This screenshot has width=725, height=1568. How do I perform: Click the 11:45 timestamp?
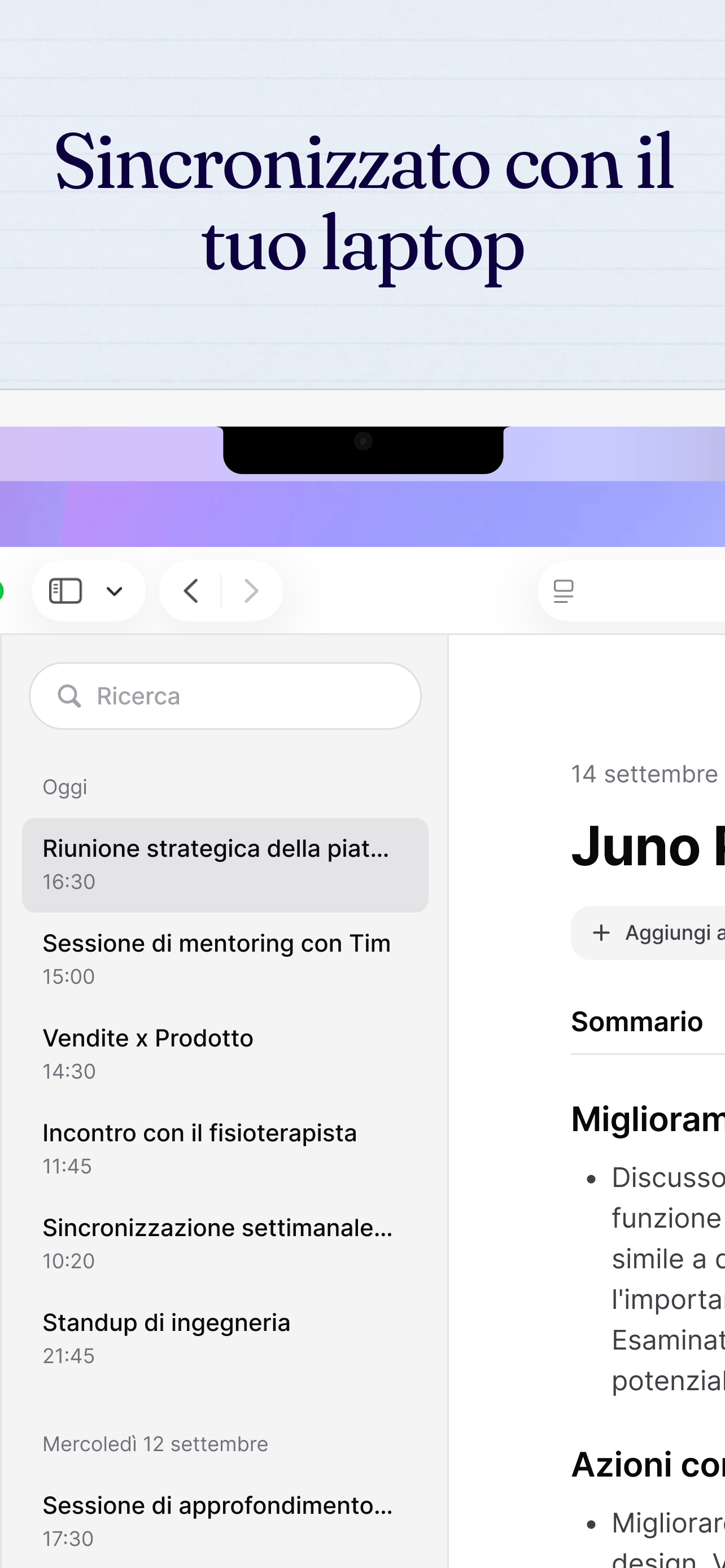(67, 1166)
